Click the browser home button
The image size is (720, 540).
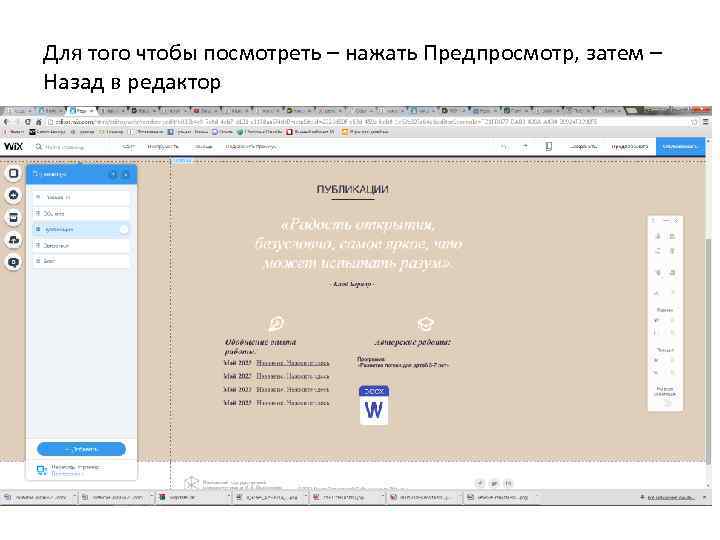coord(39,122)
